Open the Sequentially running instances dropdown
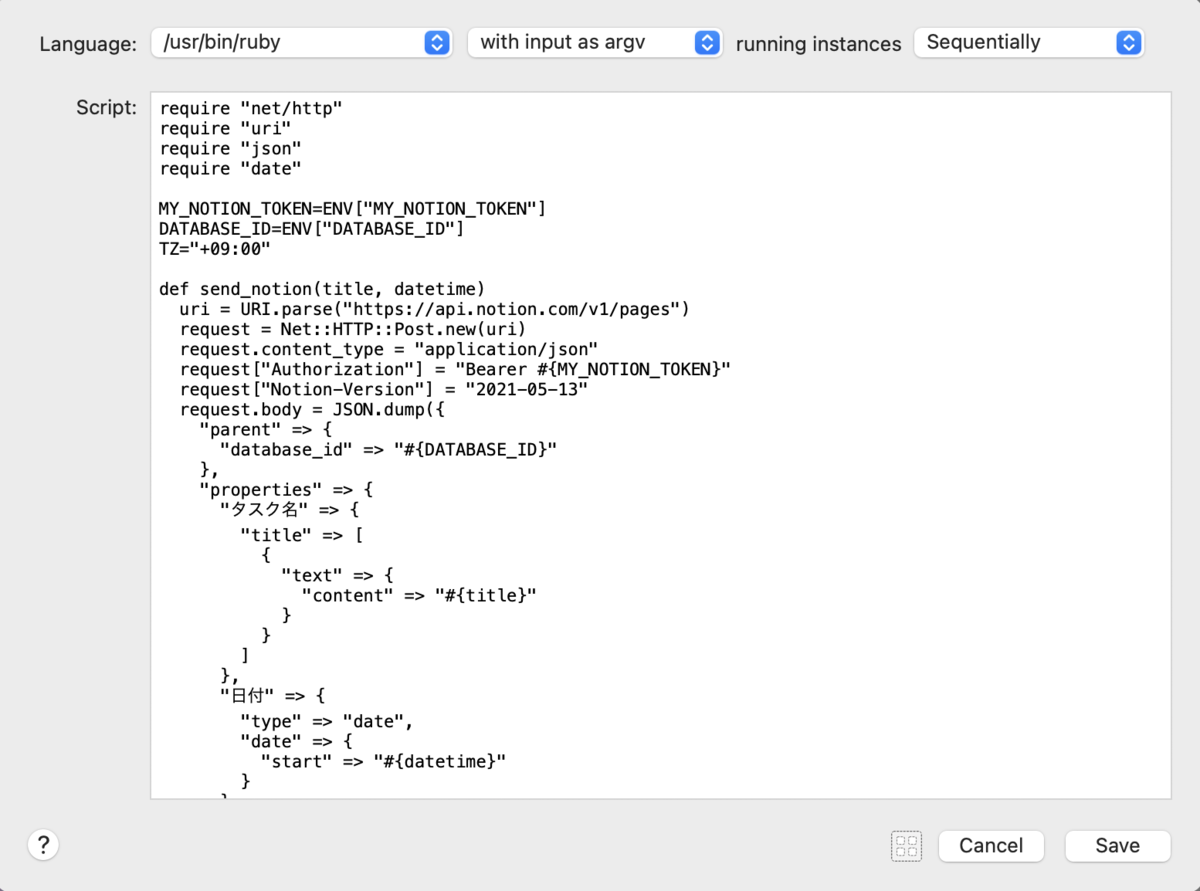The image size is (1200, 891). [1029, 42]
